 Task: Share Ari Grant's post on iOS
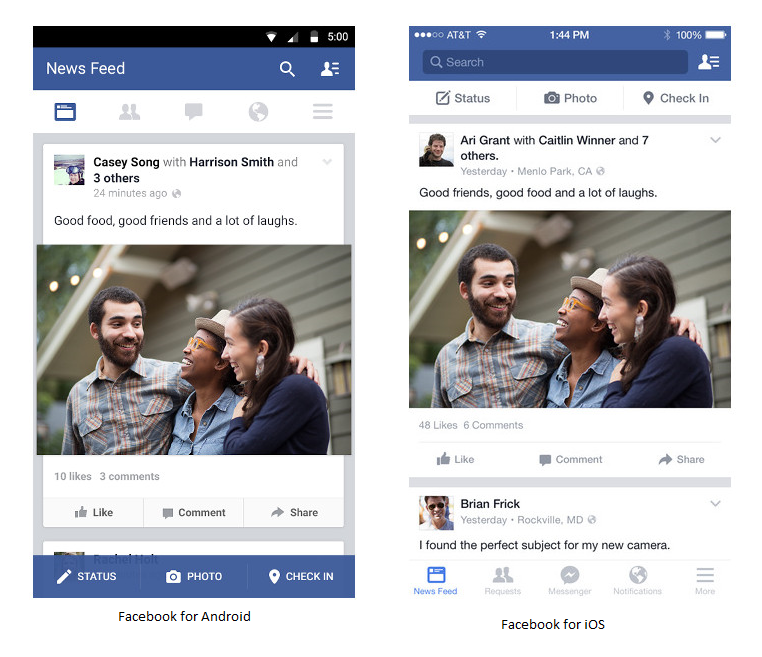(x=681, y=459)
